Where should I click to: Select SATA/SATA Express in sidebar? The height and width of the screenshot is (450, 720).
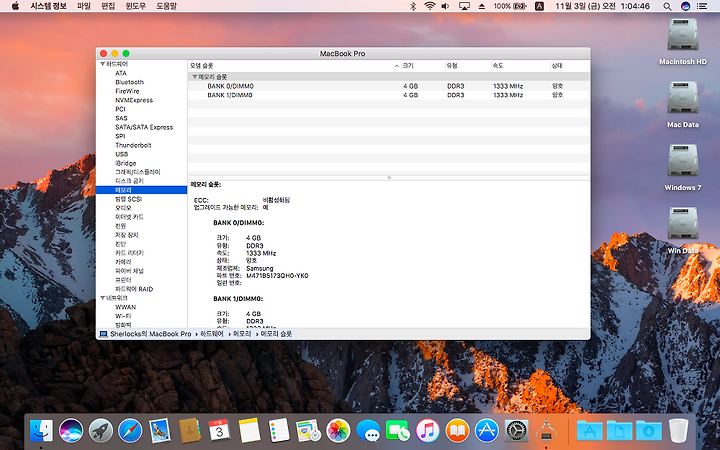144,127
